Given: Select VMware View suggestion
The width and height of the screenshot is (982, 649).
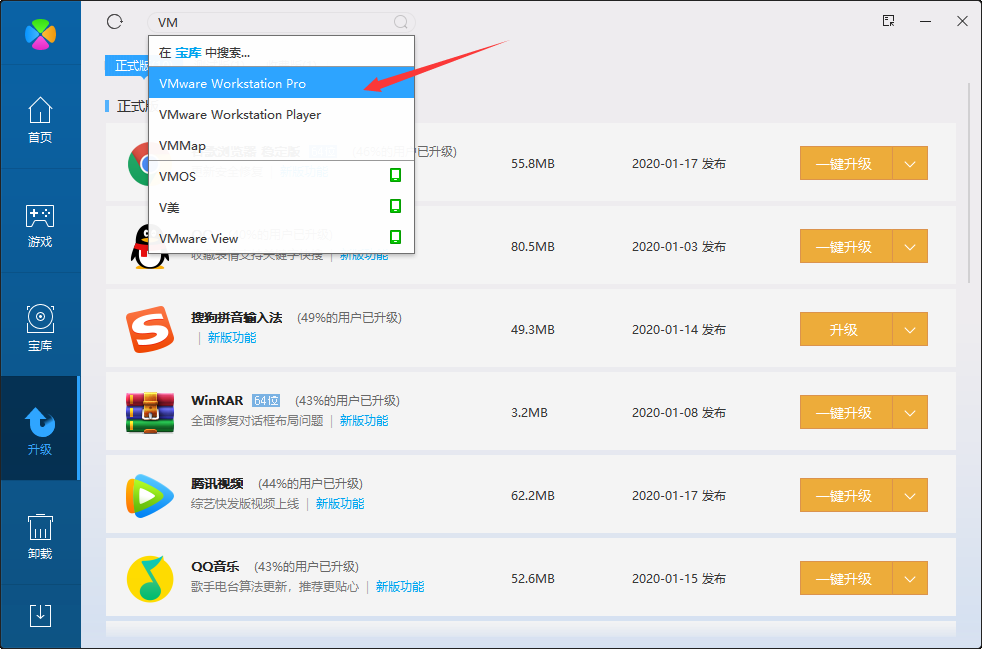Looking at the screenshot, I should (x=281, y=238).
